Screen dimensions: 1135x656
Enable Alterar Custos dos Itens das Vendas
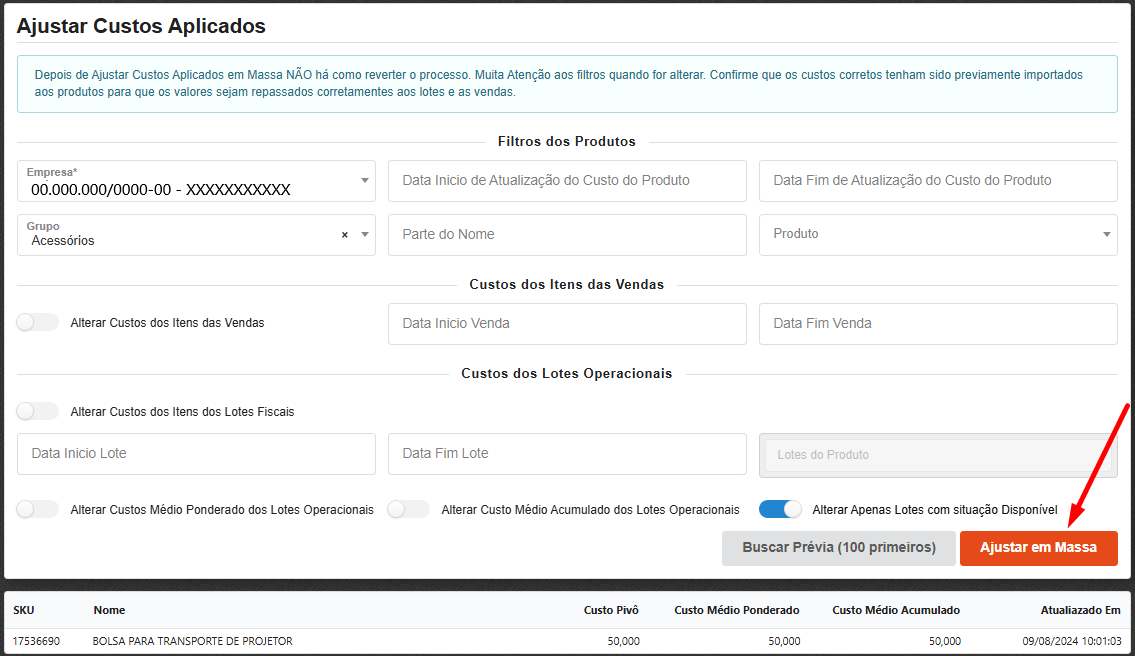[x=38, y=322]
